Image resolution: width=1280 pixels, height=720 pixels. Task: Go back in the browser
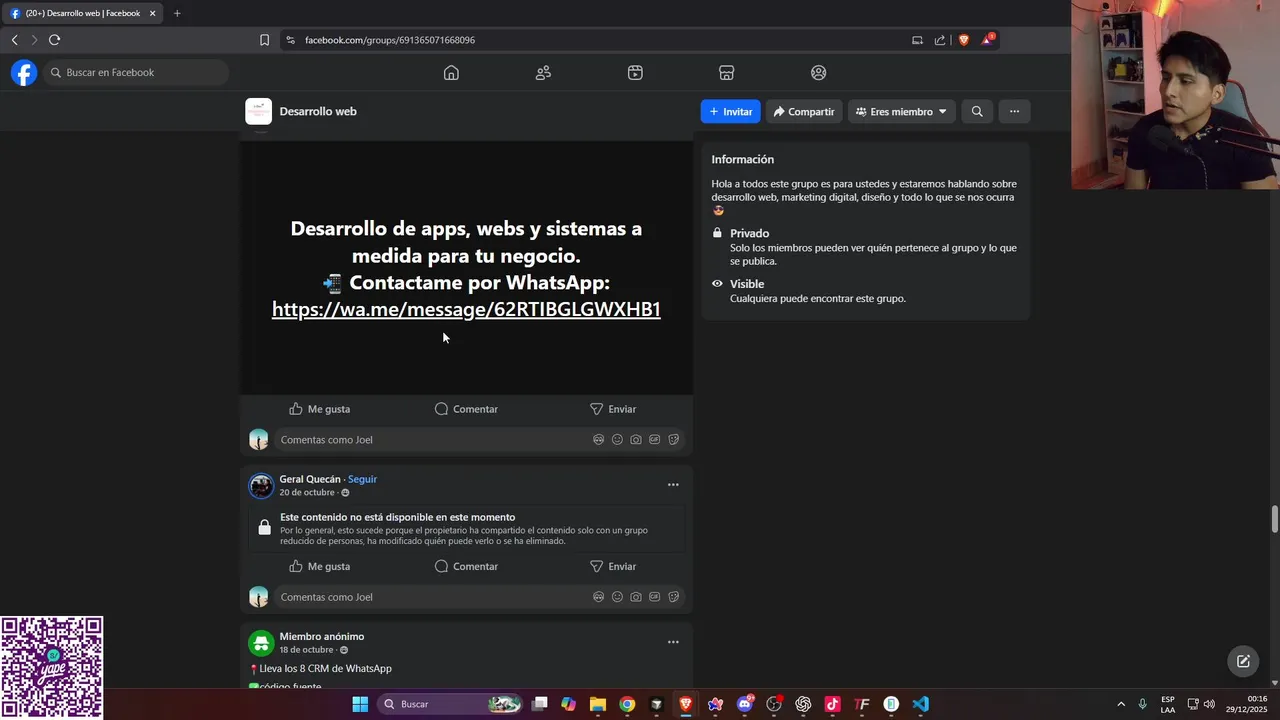pos(14,40)
